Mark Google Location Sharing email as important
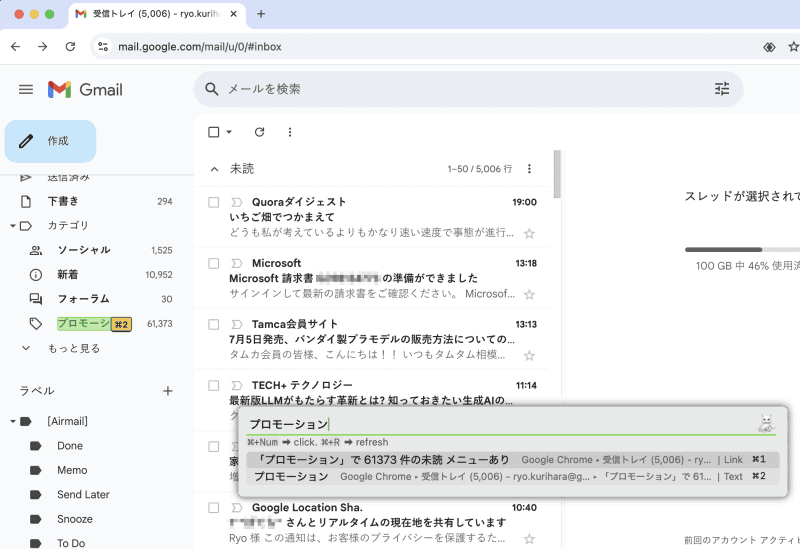The width and height of the screenshot is (800, 549). click(236, 508)
